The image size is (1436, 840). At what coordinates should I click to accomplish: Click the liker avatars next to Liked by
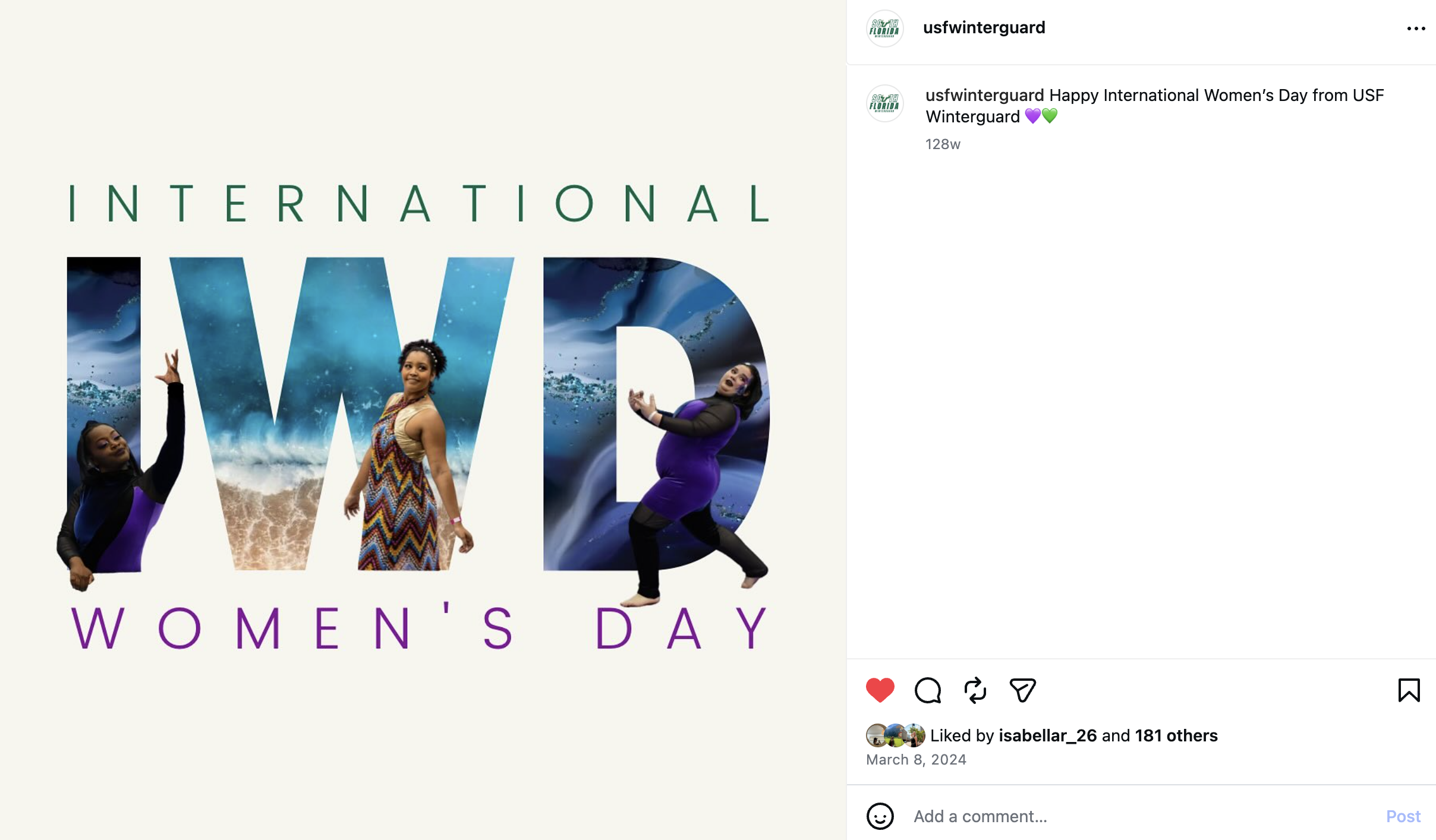coord(896,735)
